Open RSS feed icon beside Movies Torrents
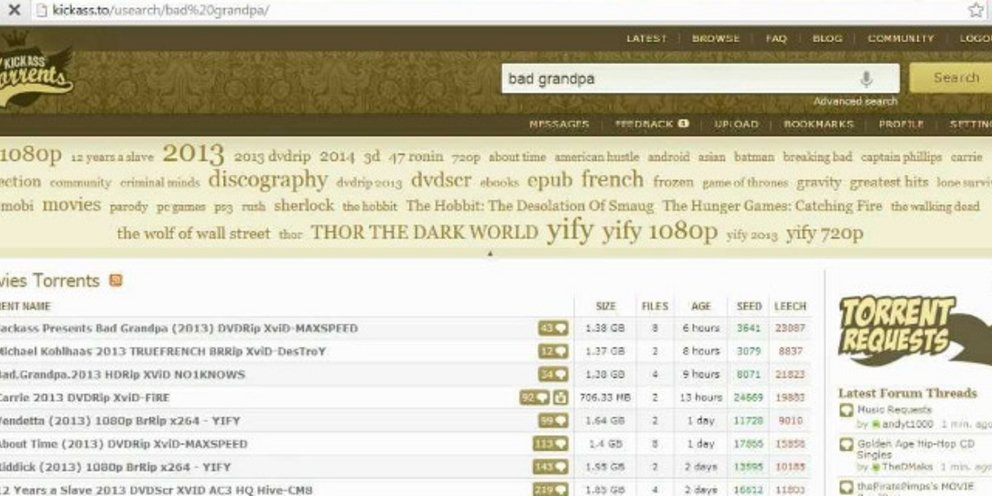Image resolution: width=992 pixels, height=496 pixels. (x=115, y=280)
